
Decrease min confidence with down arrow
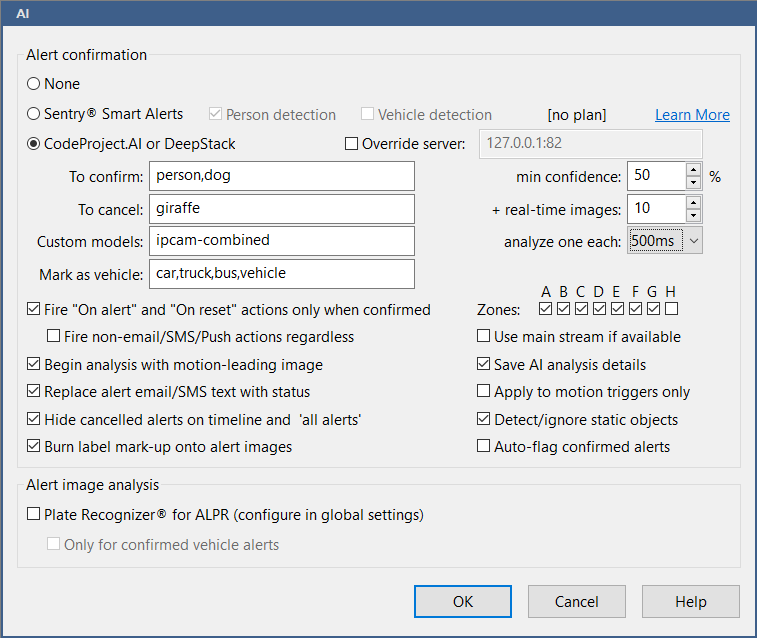click(x=693, y=182)
